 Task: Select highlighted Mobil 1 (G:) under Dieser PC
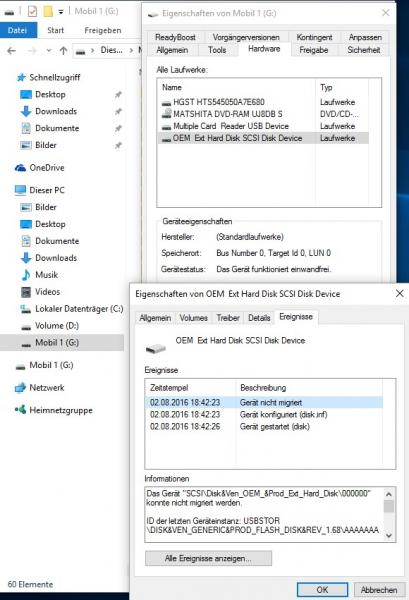point(62,342)
